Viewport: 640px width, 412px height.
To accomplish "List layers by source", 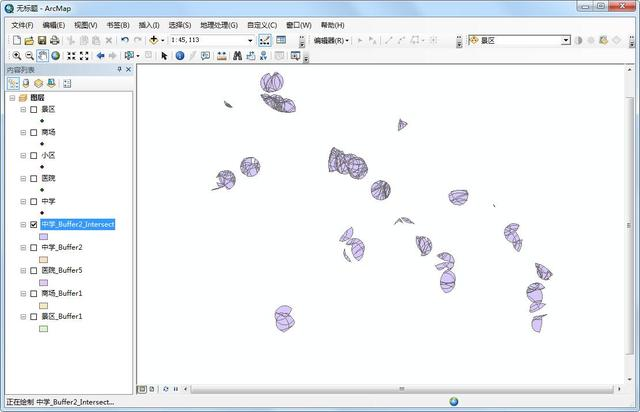I will [26, 84].
